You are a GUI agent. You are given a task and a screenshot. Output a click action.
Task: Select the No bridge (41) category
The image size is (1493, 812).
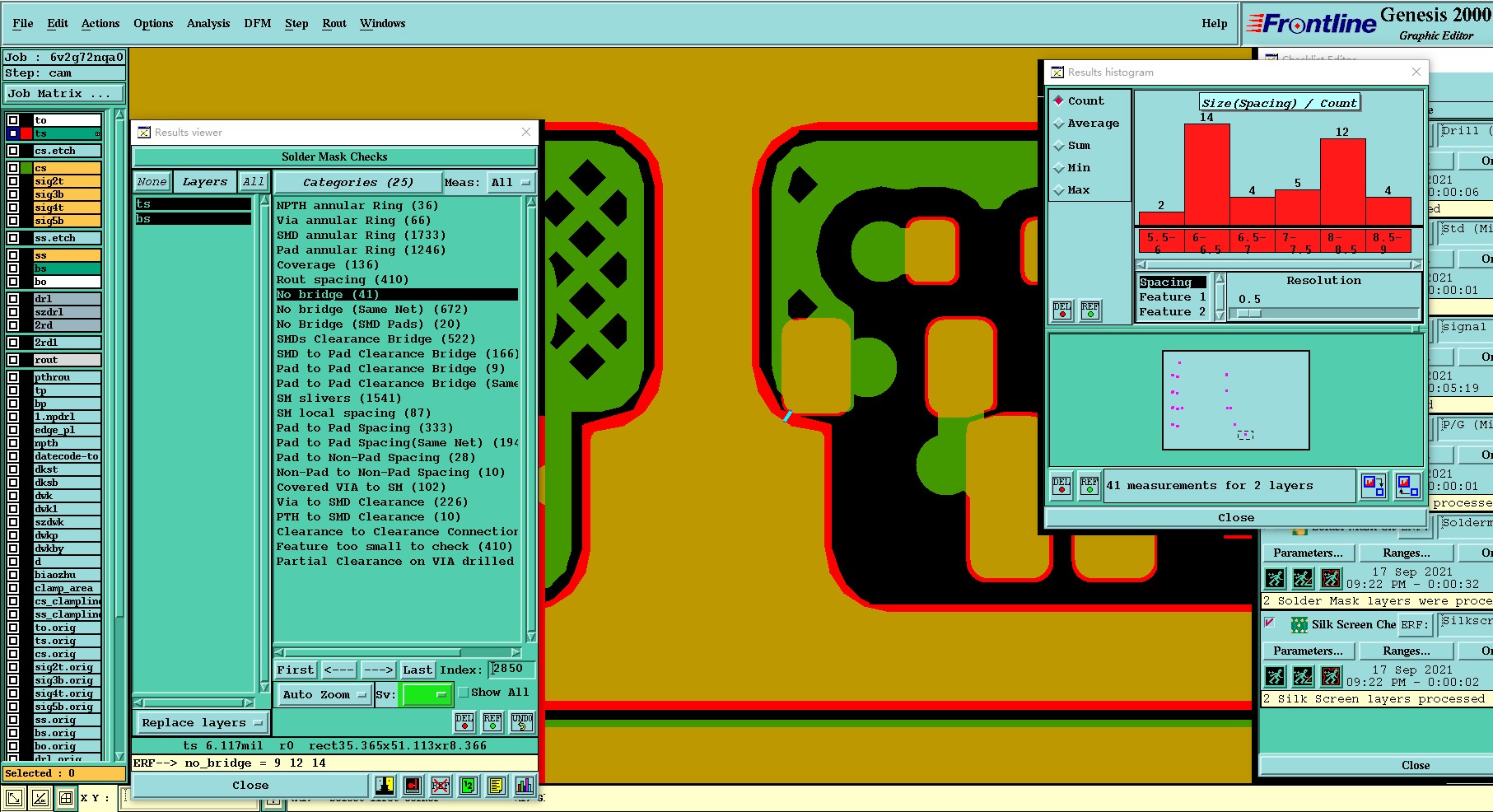click(397, 295)
